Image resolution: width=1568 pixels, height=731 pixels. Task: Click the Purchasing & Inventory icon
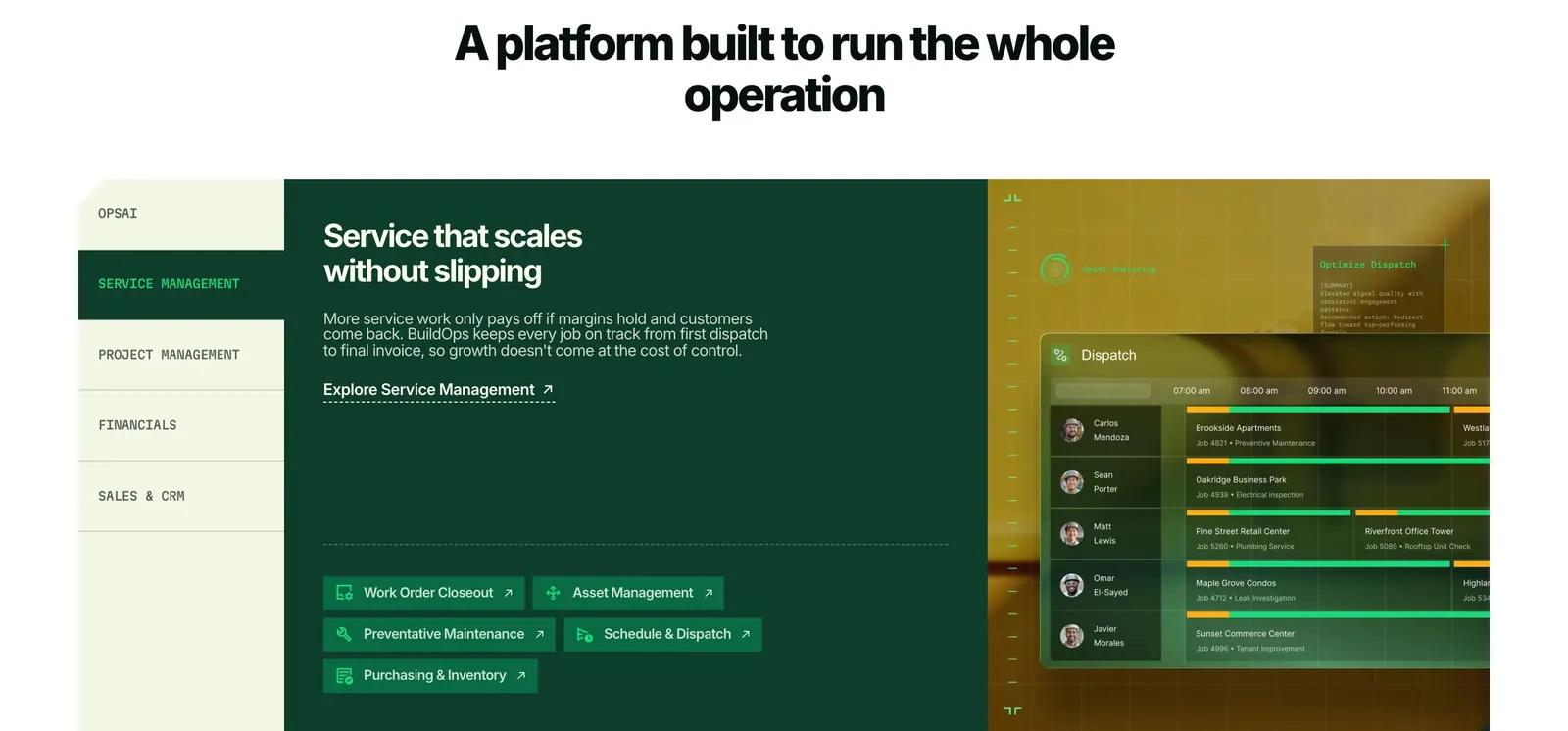[344, 675]
